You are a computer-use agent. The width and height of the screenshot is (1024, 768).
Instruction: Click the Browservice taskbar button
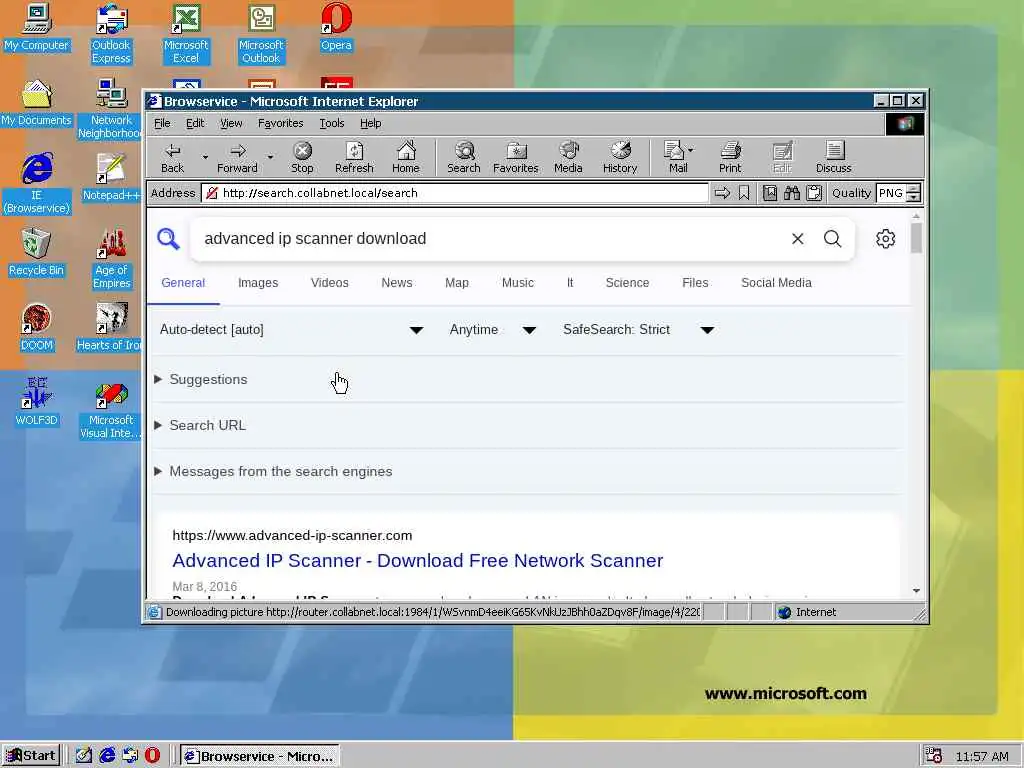(259, 756)
